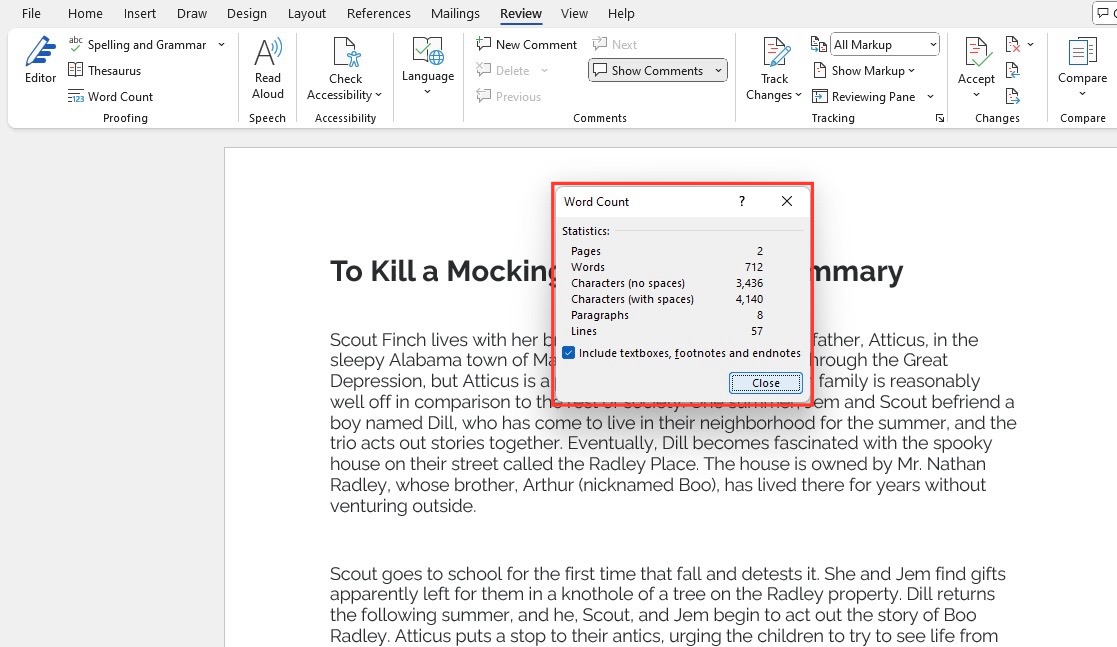Click the Close button in Word Count dialog
Screen dimensions: 1117x647
pyautogui.click(x=766, y=383)
